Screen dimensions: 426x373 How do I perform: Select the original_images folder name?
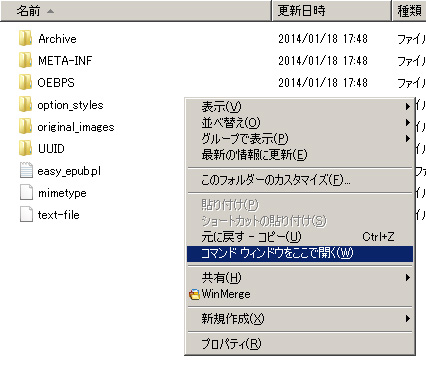[x=76, y=127]
